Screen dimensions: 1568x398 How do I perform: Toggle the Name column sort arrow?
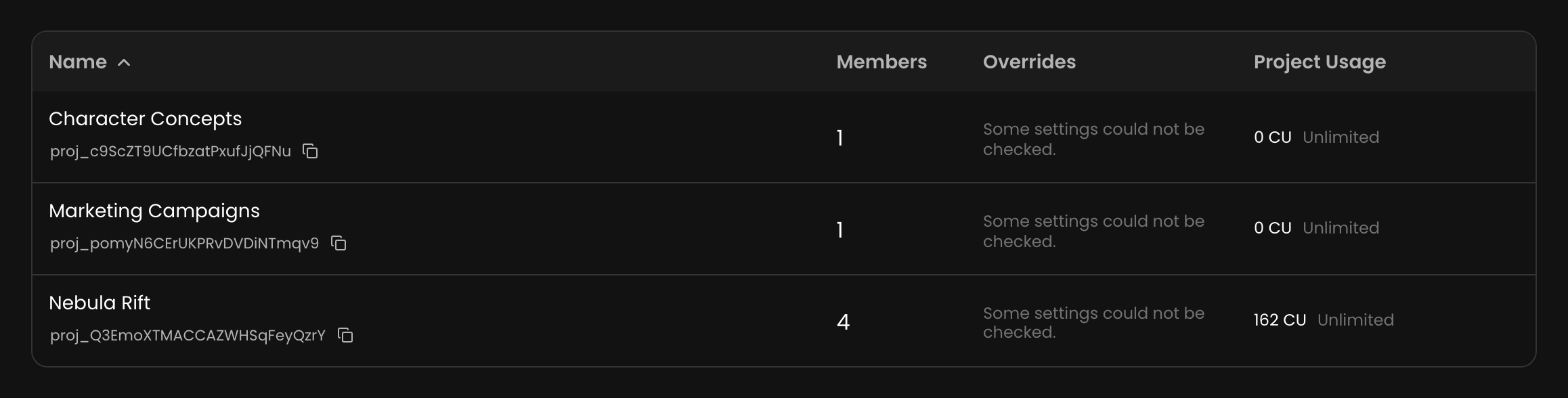pyautogui.click(x=124, y=62)
